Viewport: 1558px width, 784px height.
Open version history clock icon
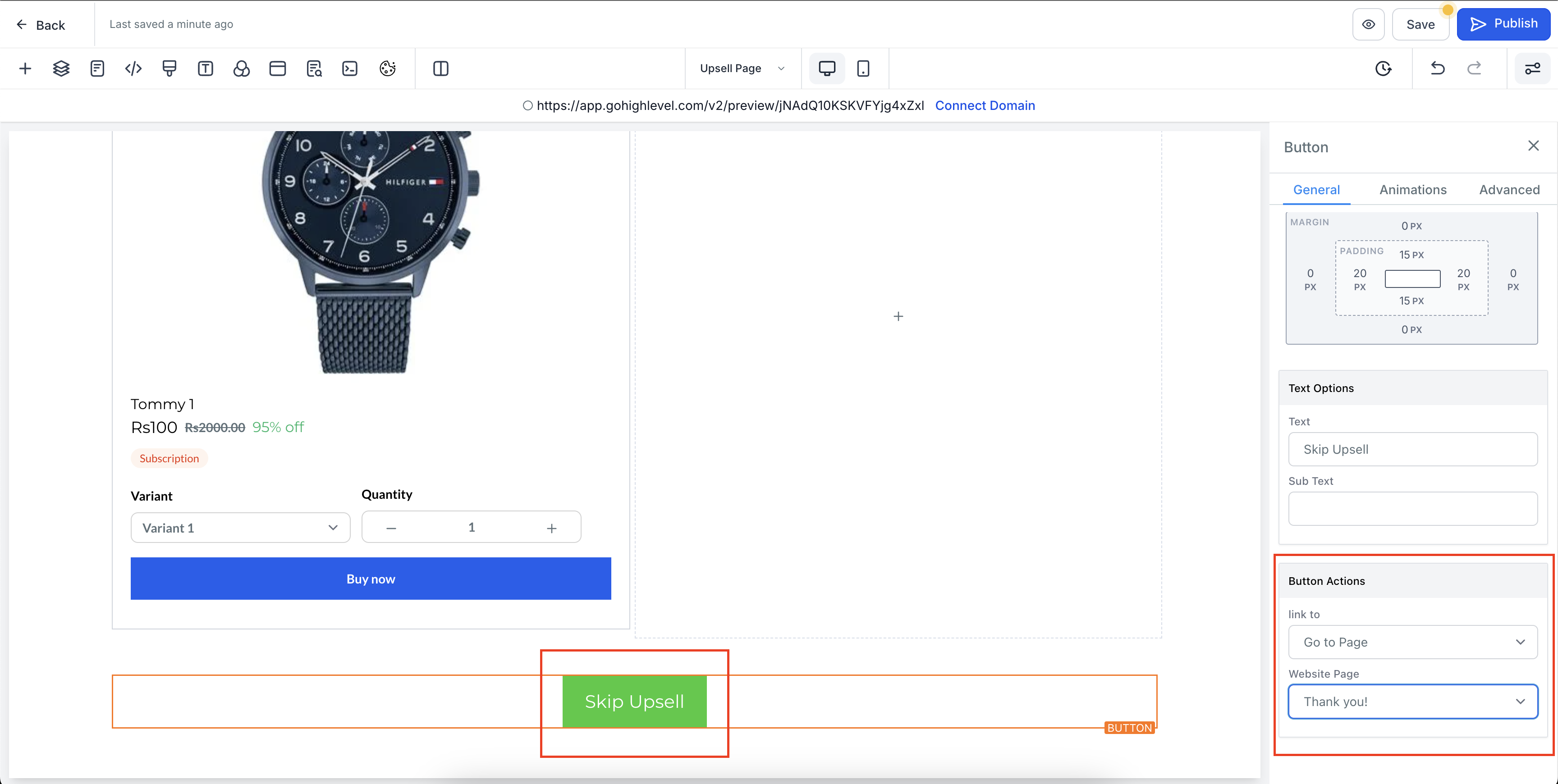pos(1383,68)
